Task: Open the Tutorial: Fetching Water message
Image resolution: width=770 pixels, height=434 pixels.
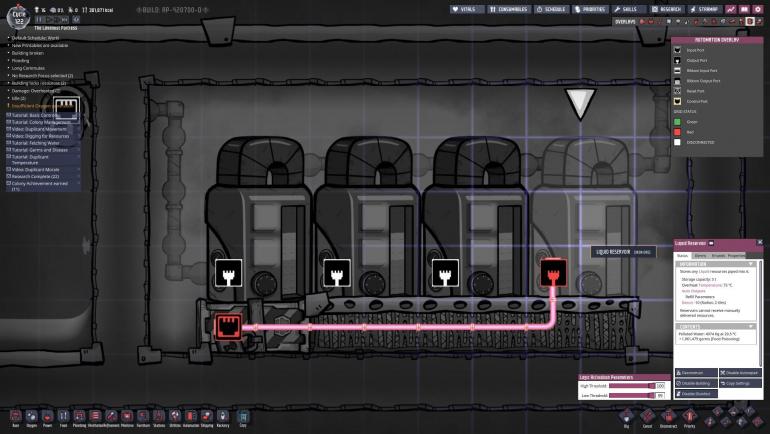Action: [x=43, y=143]
